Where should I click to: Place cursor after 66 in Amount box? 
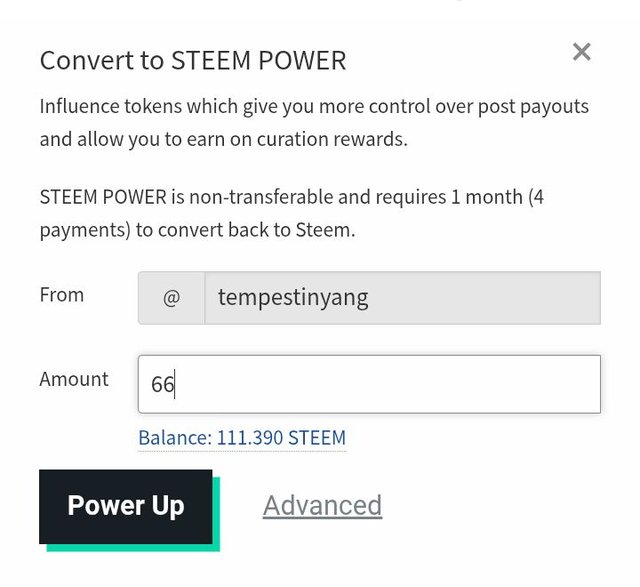(176, 385)
